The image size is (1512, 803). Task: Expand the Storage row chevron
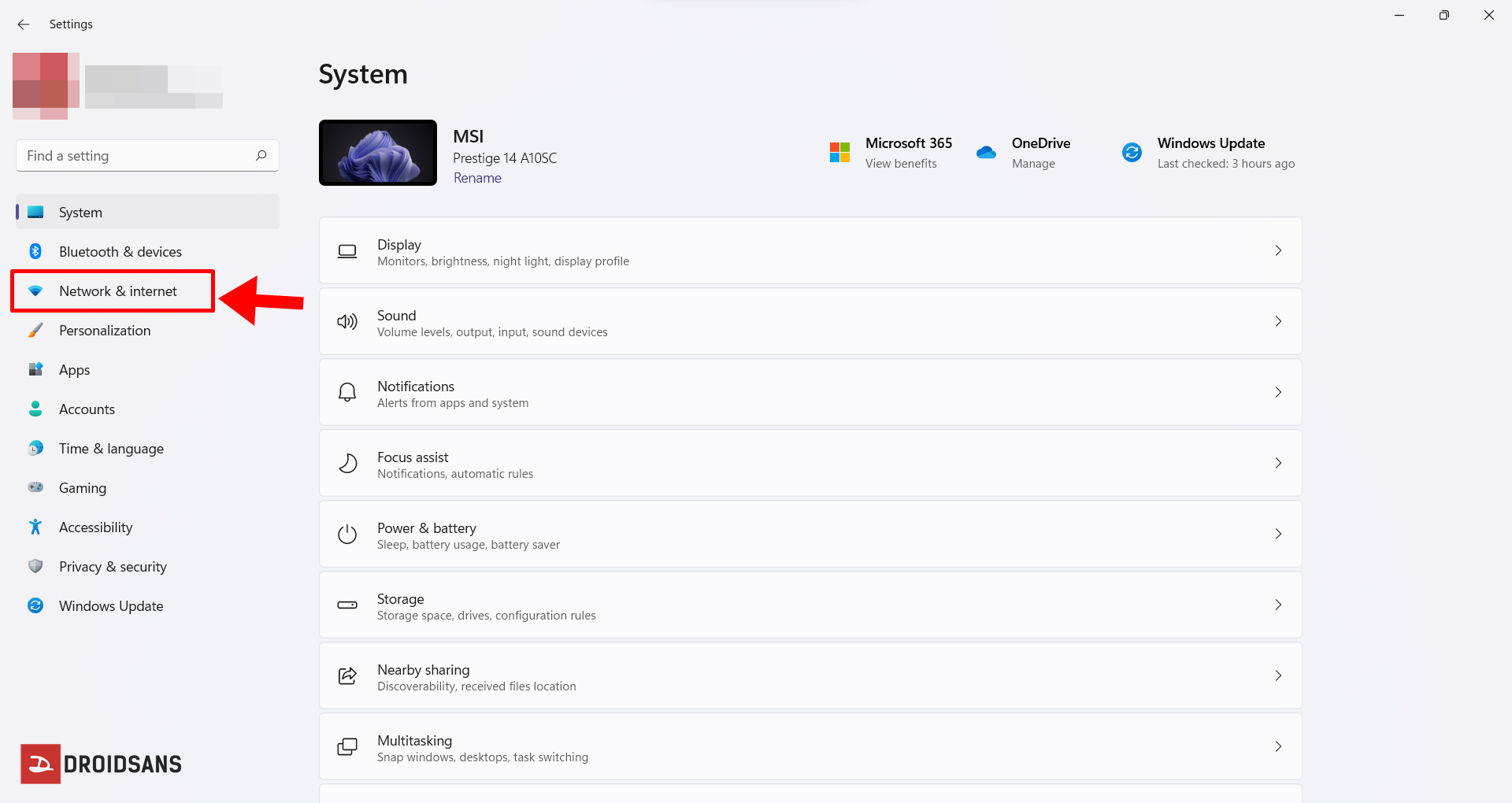(1277, 605)
